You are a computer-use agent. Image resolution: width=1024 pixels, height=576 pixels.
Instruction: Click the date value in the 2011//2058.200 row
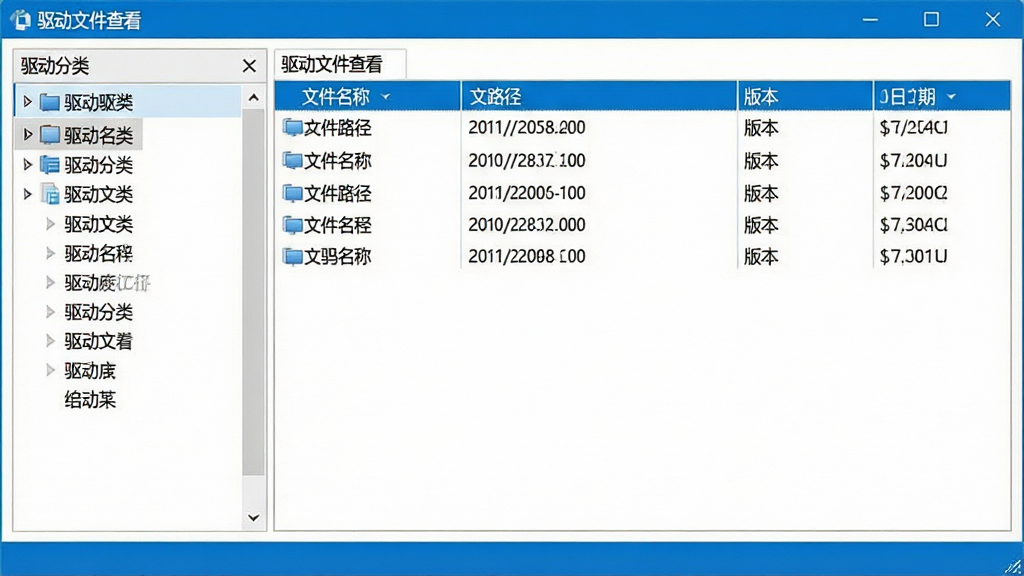pyautogui.click(x=913, y=127)
